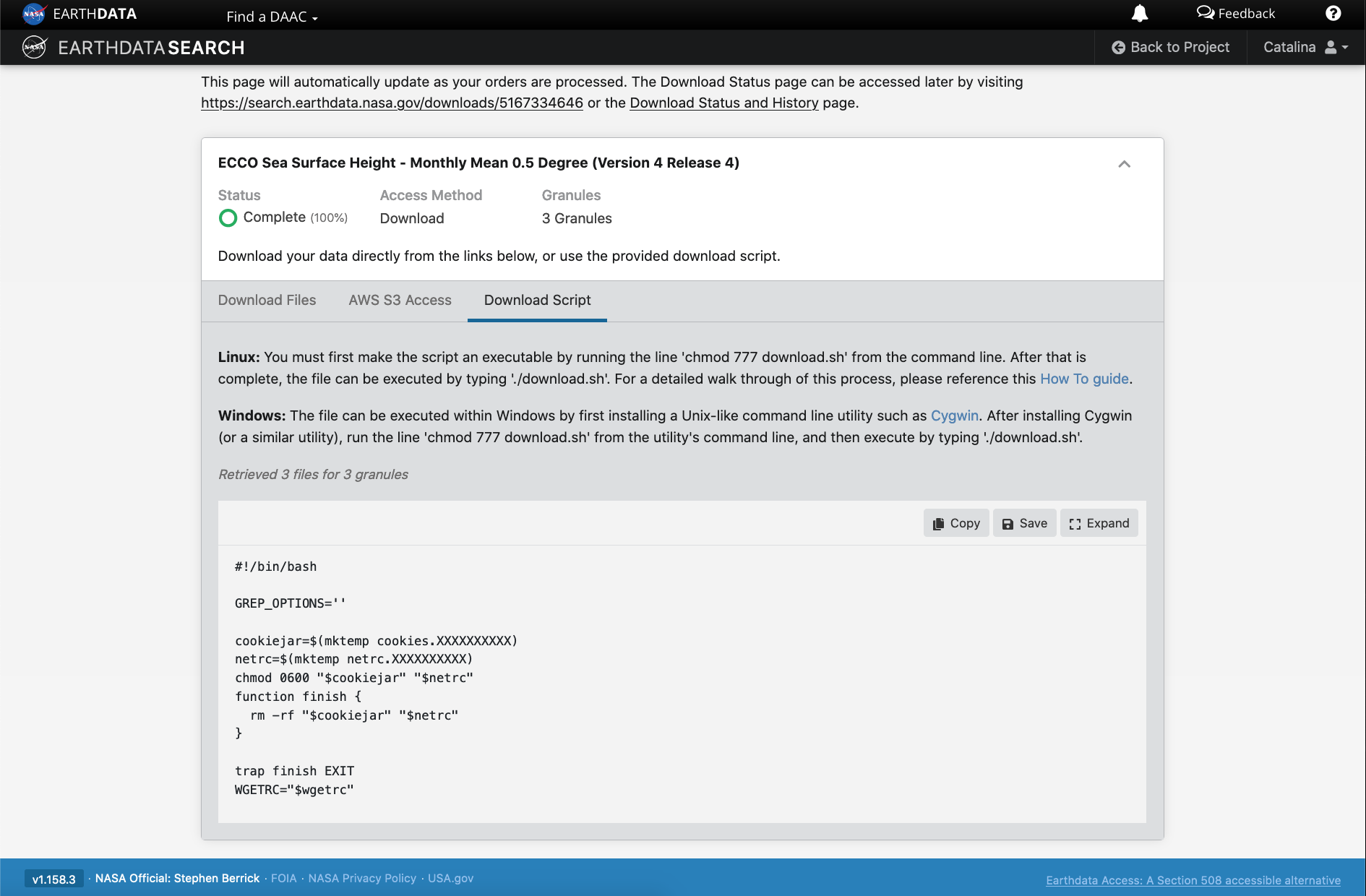Viewport: 1366px width, 896px height.
Task: Click the green Complete status circle
Action: point(228,218)
